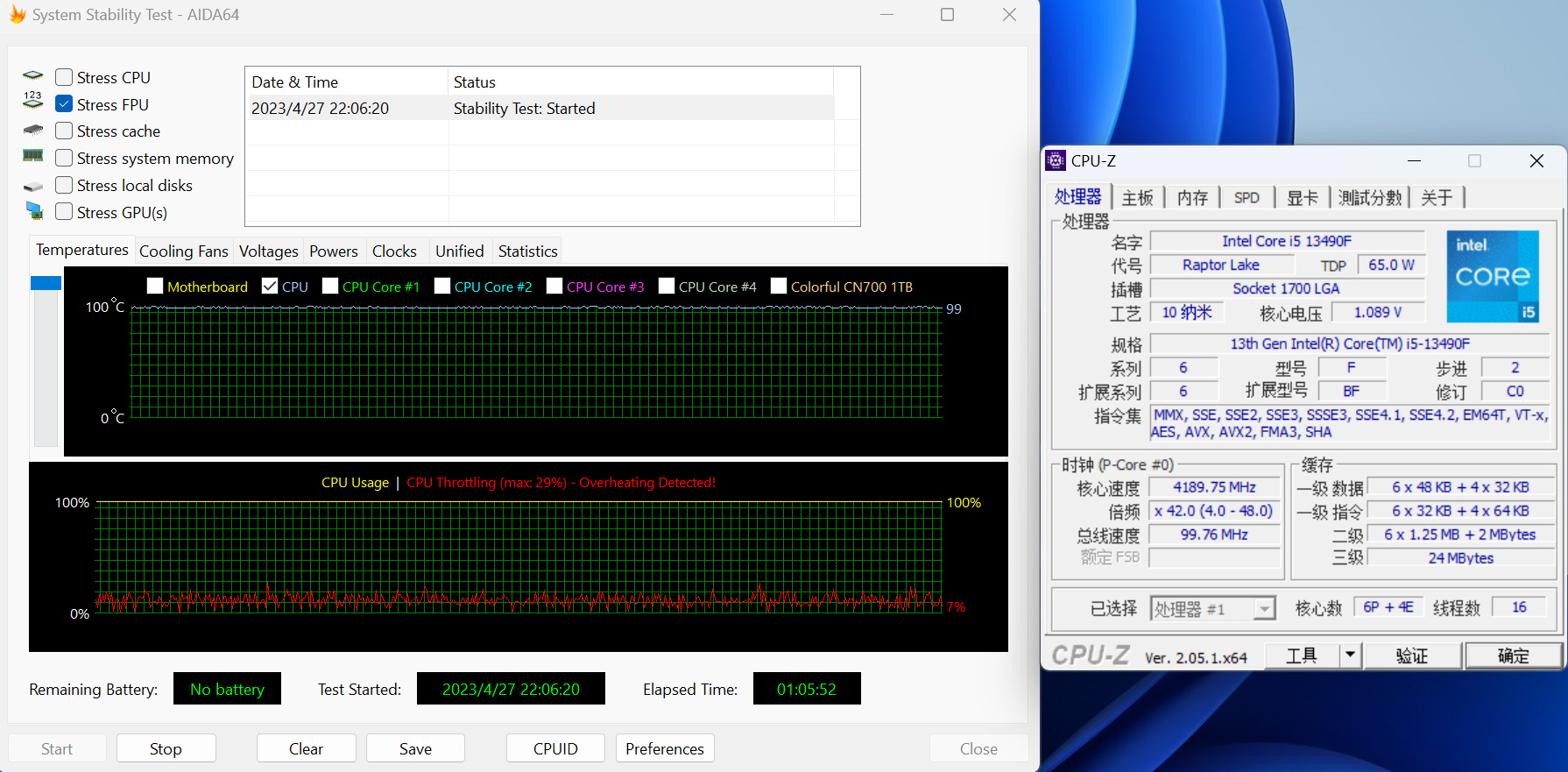Enable the Stress GPU(s) checkbox
The height and width of the screenshot is (772, 1568).
(x=64, y=211)
